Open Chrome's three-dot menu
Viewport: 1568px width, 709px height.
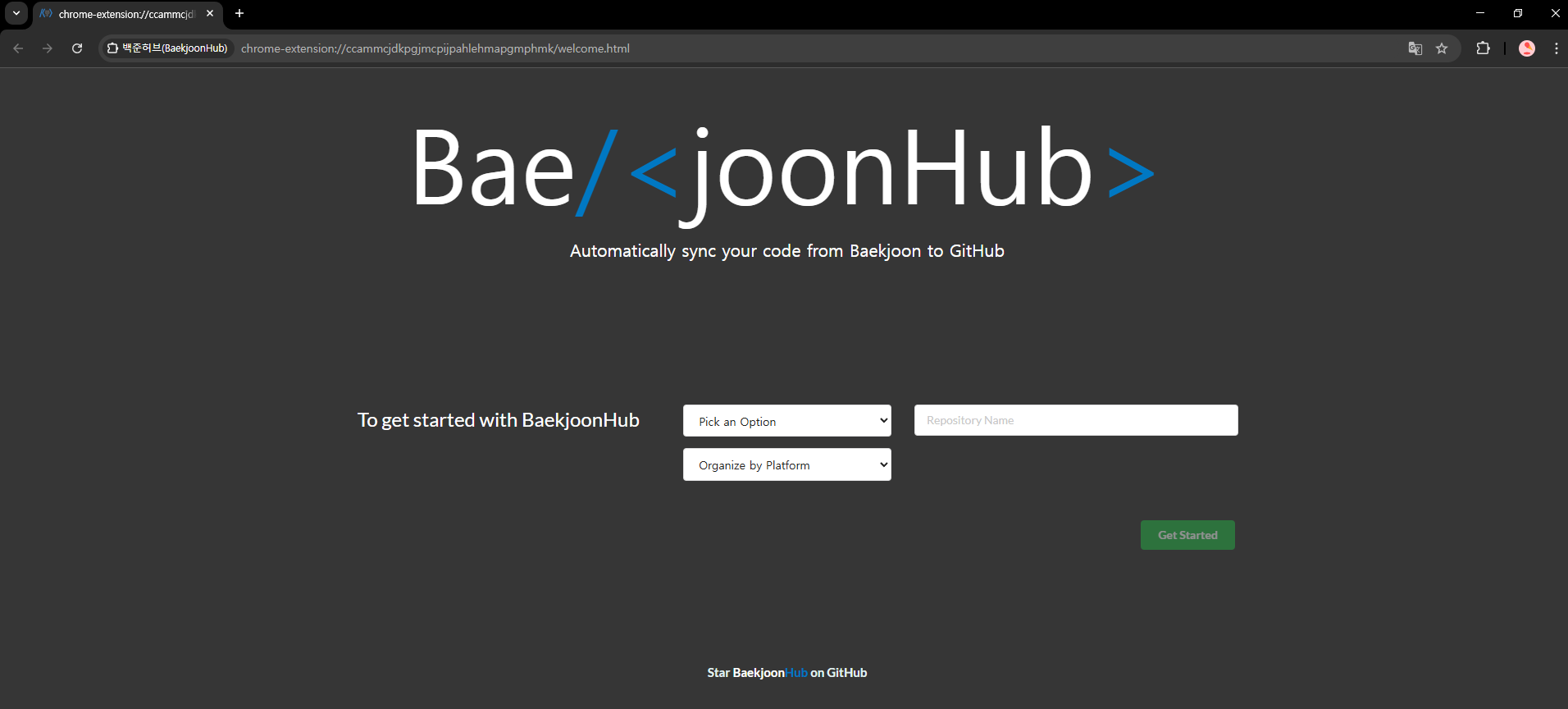[1556, 48]
